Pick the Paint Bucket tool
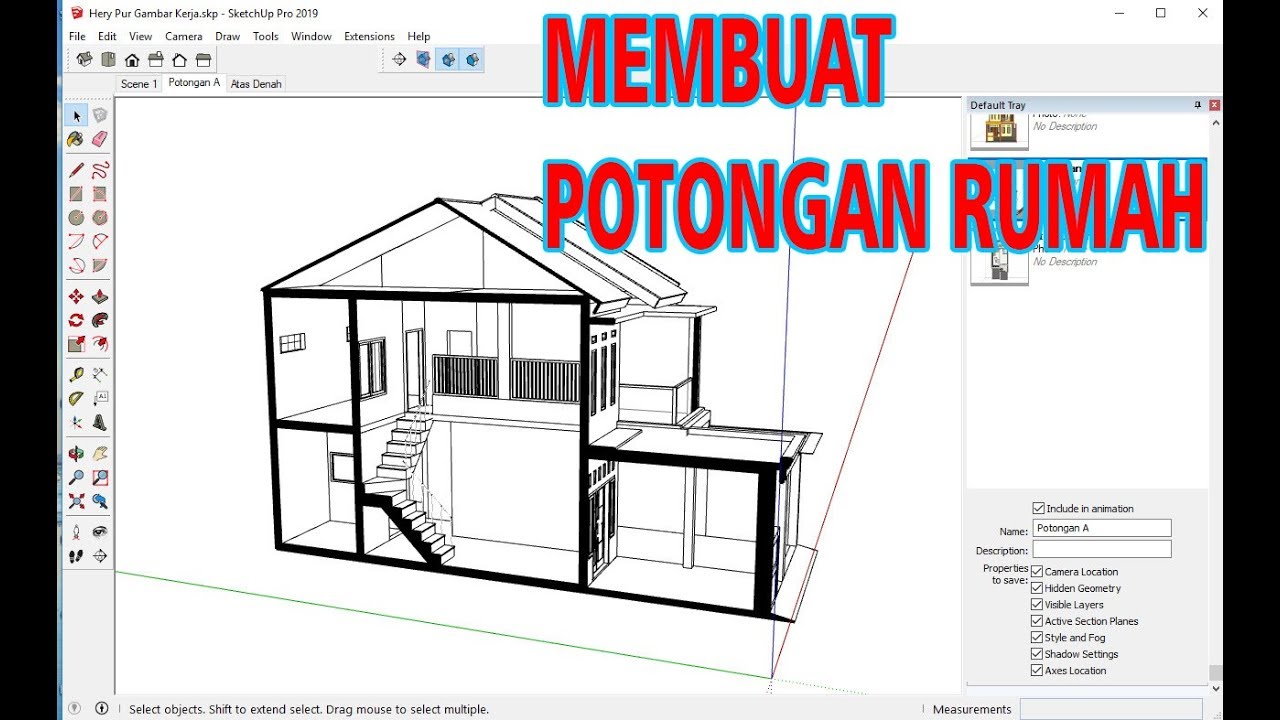Image resolution: width=1280 pixels, height=720 pixels. (x=76, y=139)
